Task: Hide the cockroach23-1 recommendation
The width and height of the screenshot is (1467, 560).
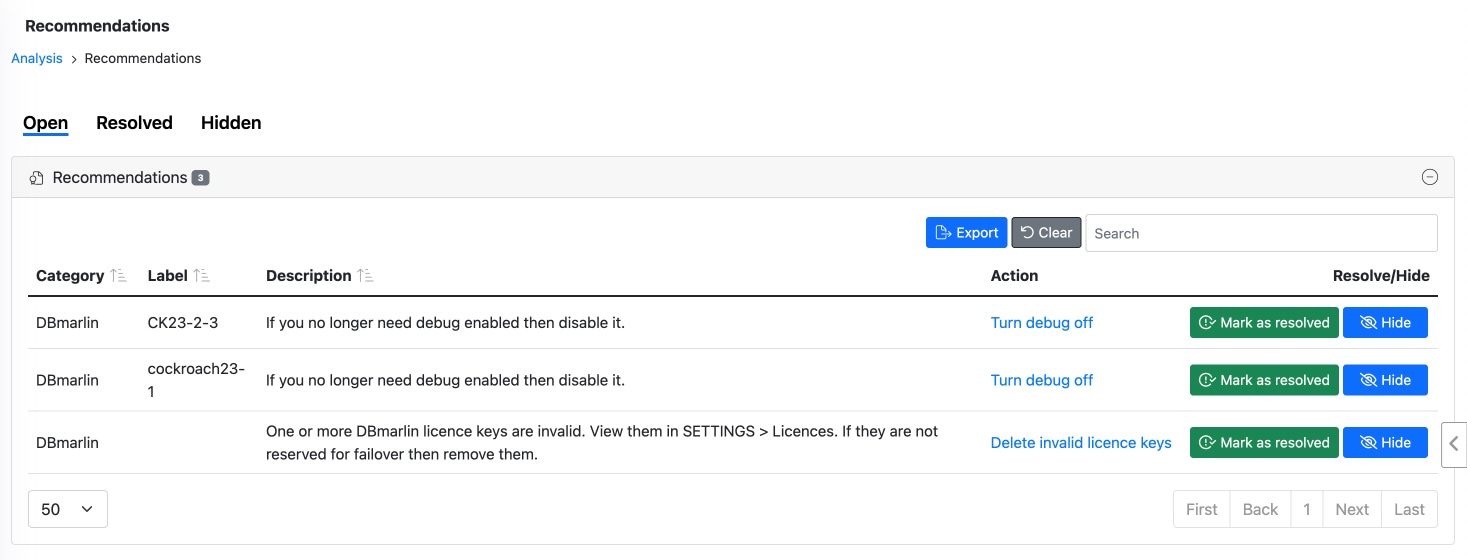Action: [x=1385, y=380]
